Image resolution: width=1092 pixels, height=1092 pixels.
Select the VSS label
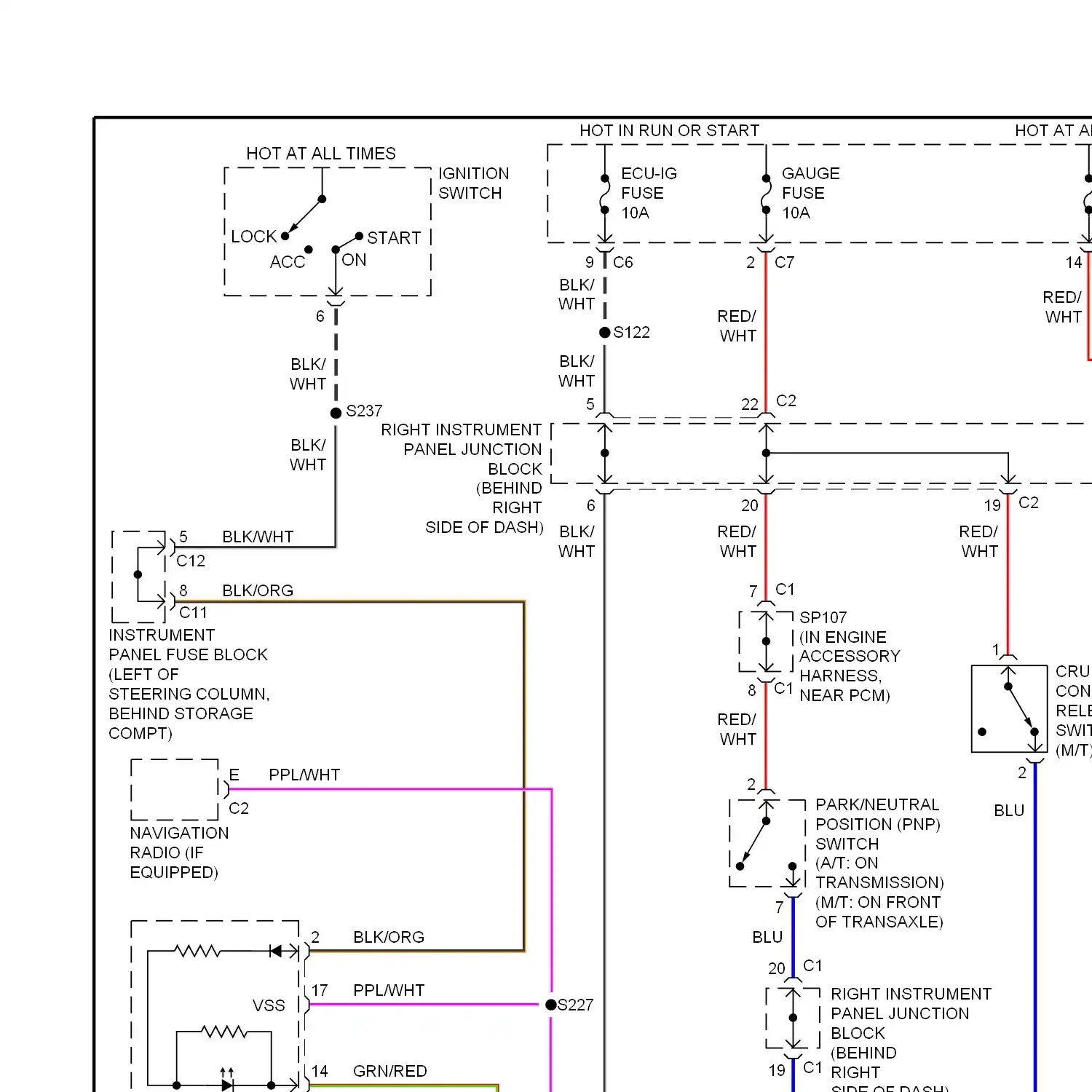[269, 1006]
